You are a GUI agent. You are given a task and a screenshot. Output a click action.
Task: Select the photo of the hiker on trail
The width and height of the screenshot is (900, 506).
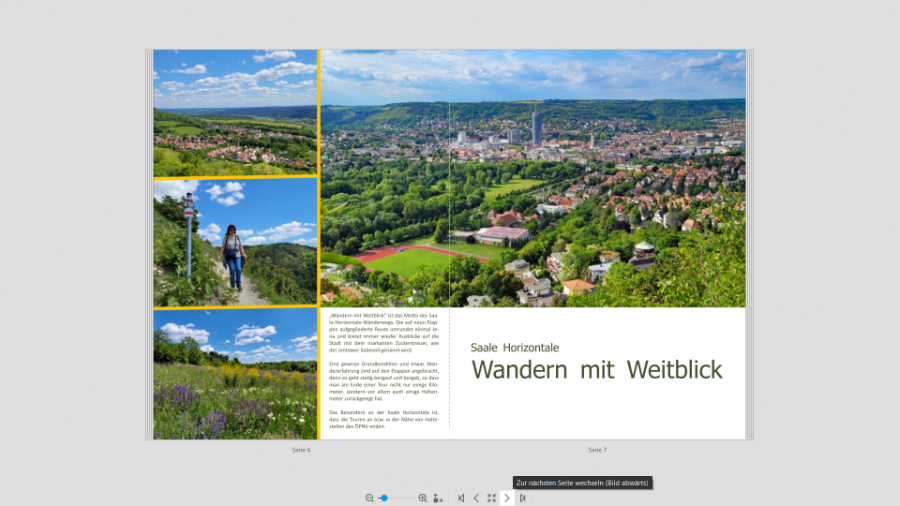coord(235,243)
